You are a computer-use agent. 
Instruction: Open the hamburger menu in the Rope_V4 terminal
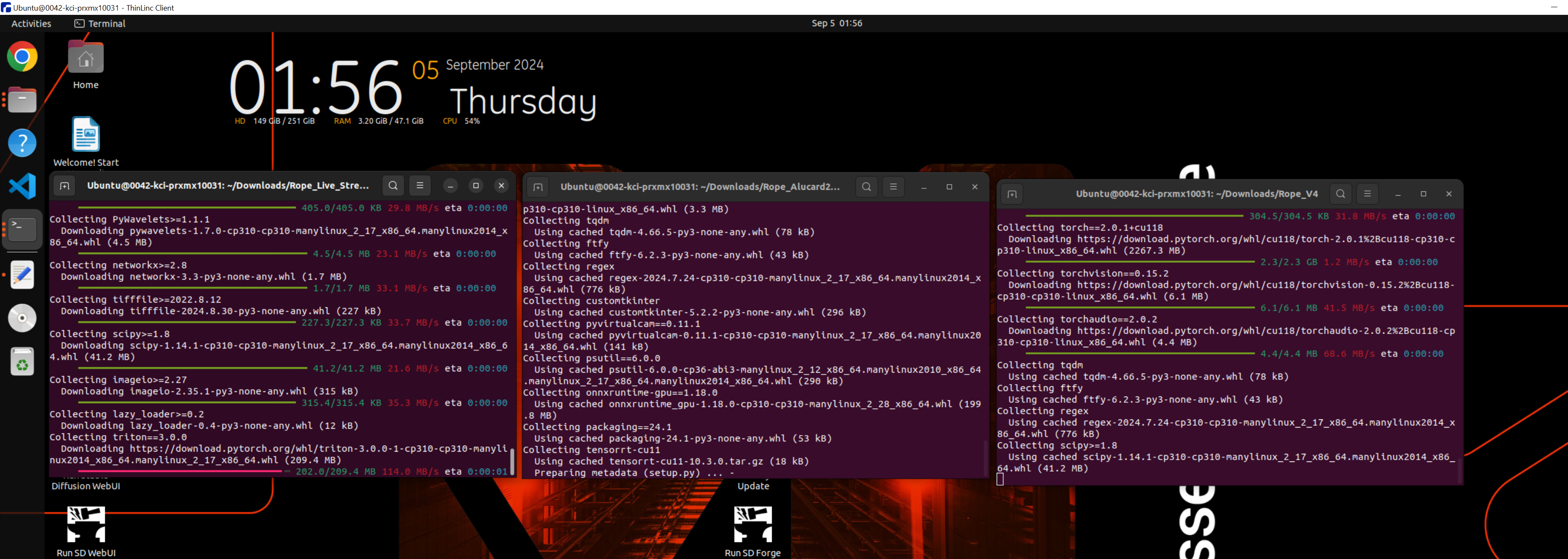click(x=1367, y=194)
